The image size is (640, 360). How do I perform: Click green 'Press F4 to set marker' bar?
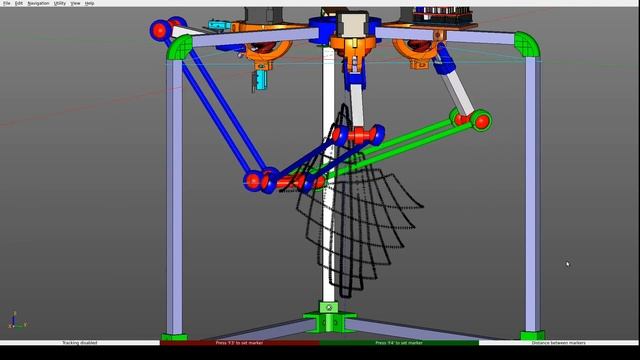[399, 343]
